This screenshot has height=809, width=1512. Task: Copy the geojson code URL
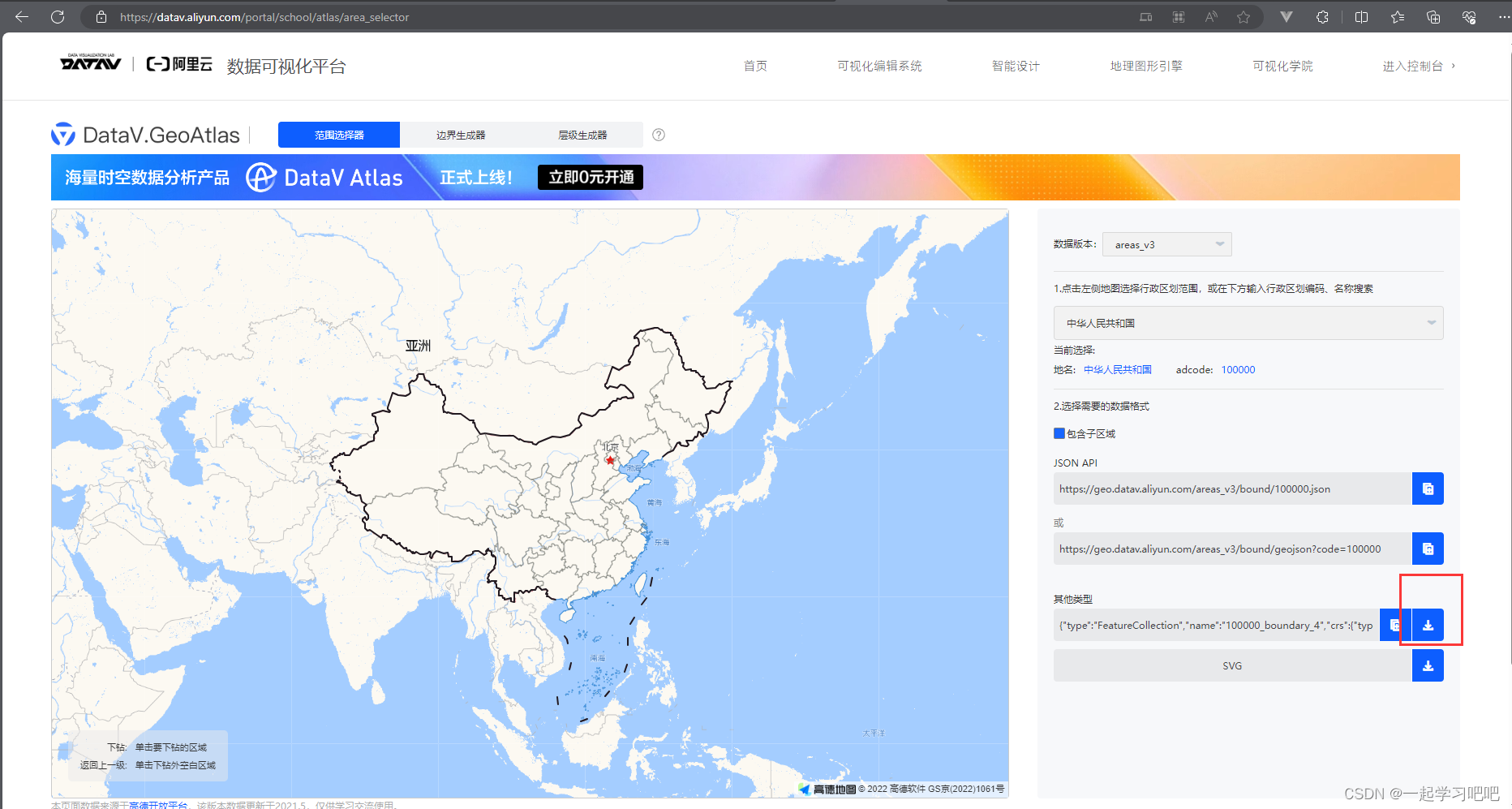(x=1428, y=548)
